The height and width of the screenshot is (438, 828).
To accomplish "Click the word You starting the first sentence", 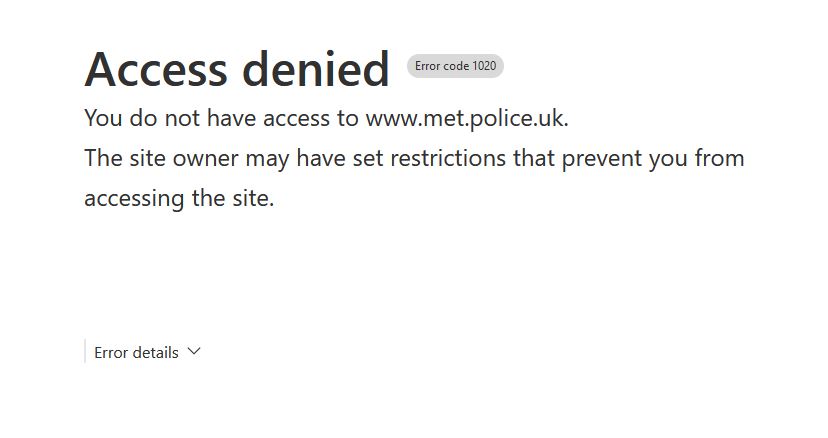I will pos(103,118).
